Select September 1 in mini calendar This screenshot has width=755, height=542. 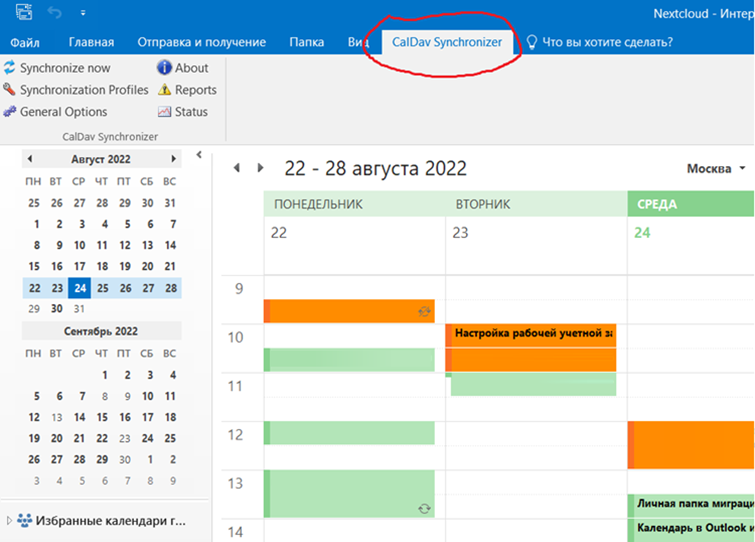(x=104, y=375)
